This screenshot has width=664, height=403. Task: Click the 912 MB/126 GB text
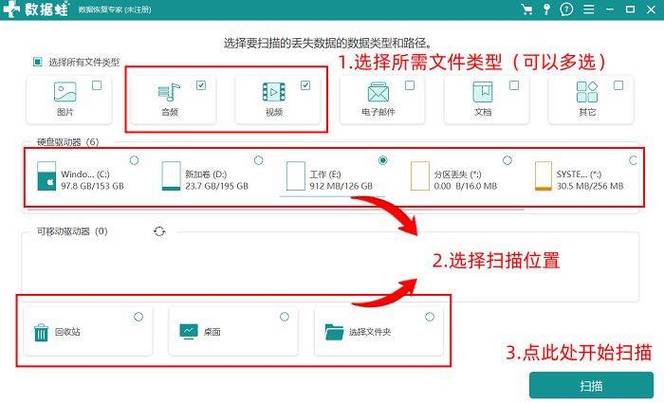(341, 186)
